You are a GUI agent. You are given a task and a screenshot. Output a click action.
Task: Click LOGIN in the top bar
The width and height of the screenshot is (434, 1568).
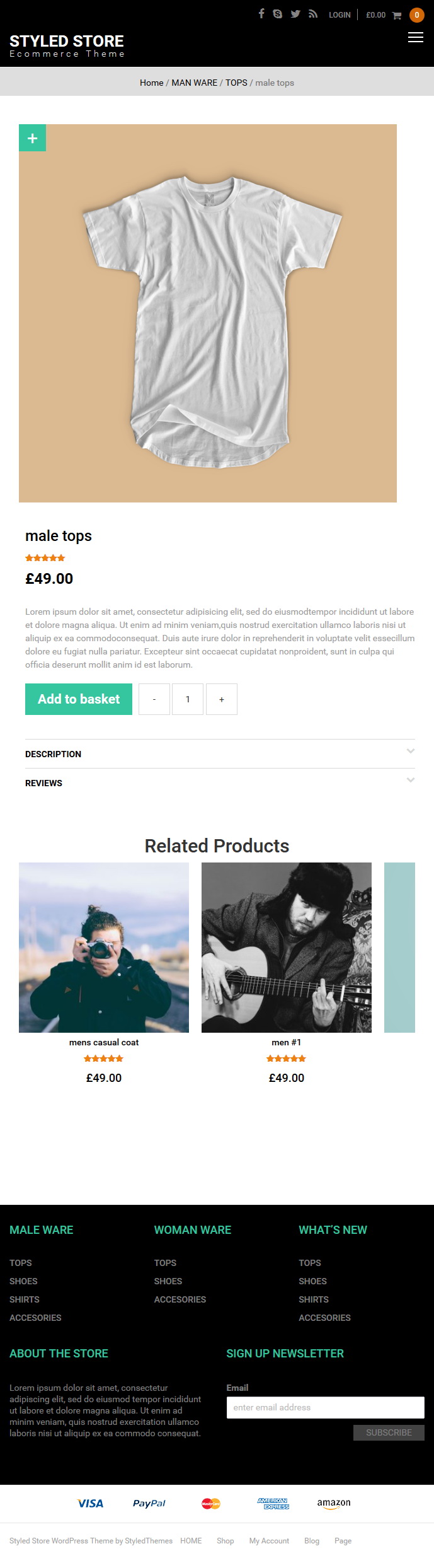tap(340, 15)
